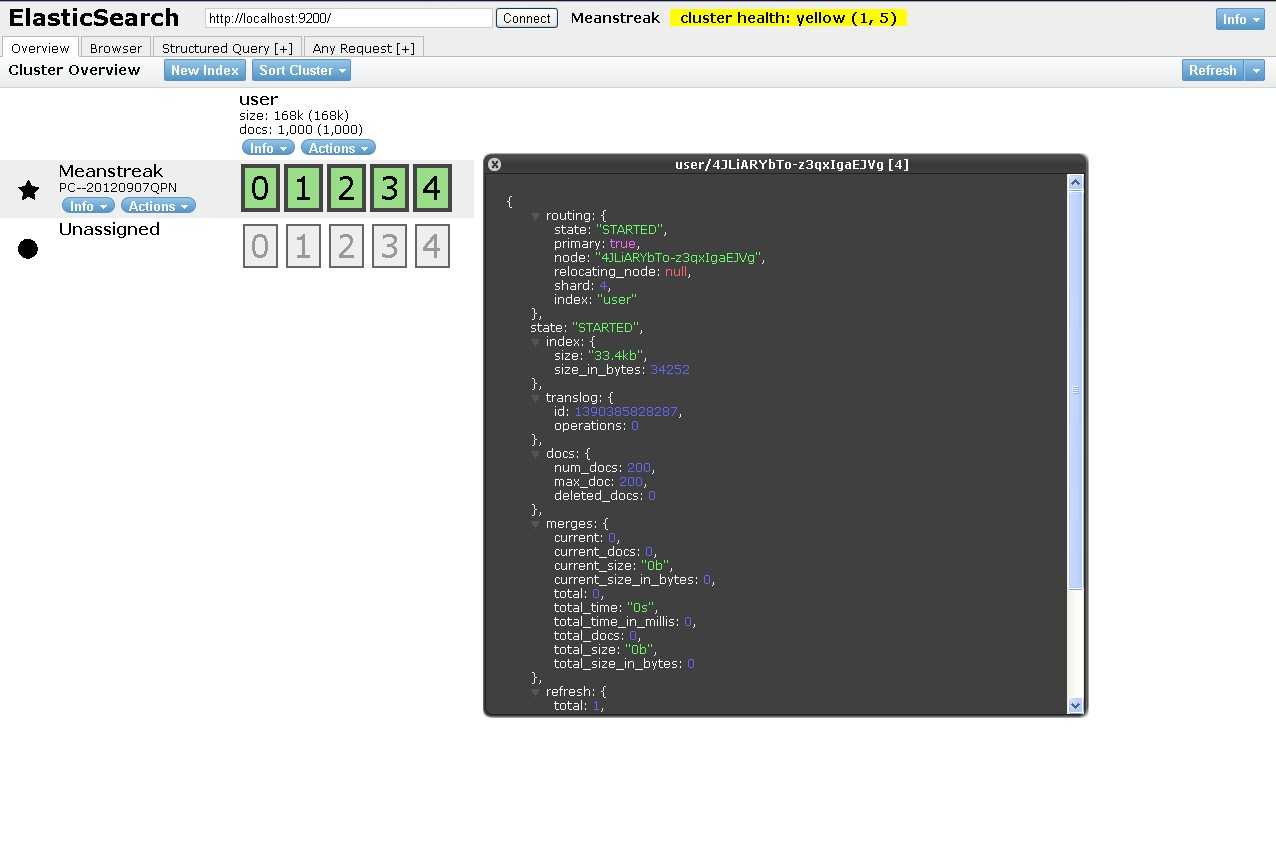This screenshot has height=849, width=1276.
Task: Click the master node star icon
Action: coord(29,189)
